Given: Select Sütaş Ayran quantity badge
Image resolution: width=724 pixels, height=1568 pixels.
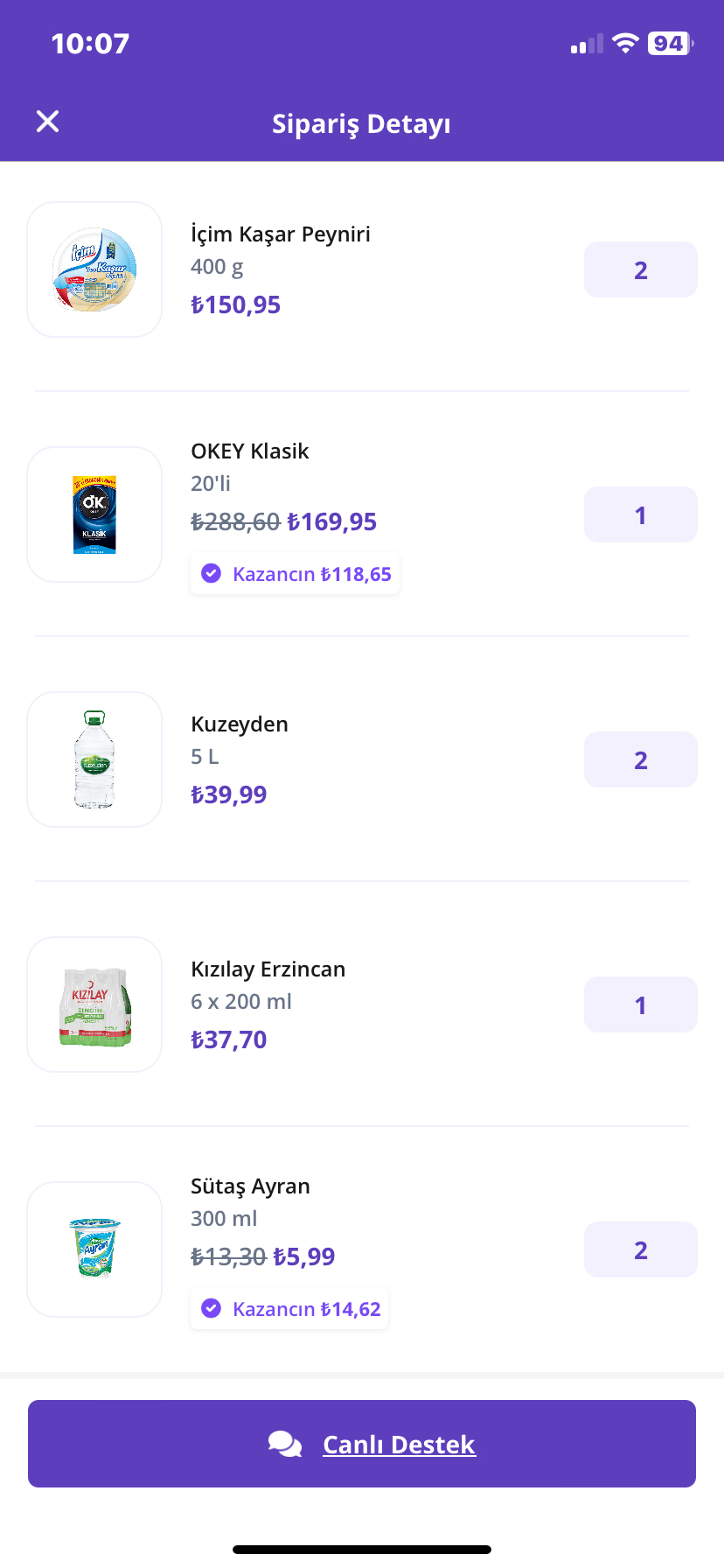Looking at the screenshot, I should (x=641, y=1249).
